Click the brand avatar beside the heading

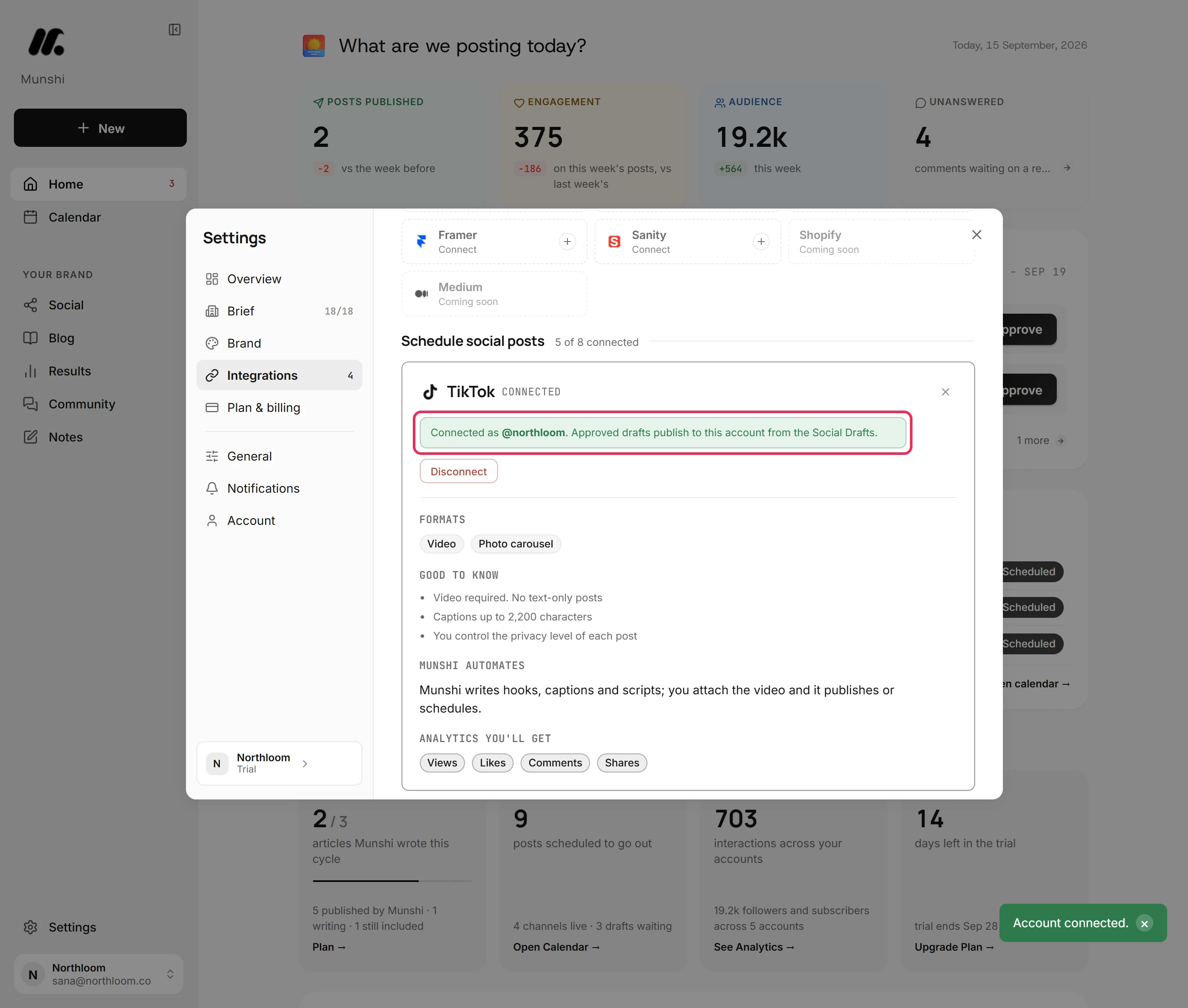[314, 46]
